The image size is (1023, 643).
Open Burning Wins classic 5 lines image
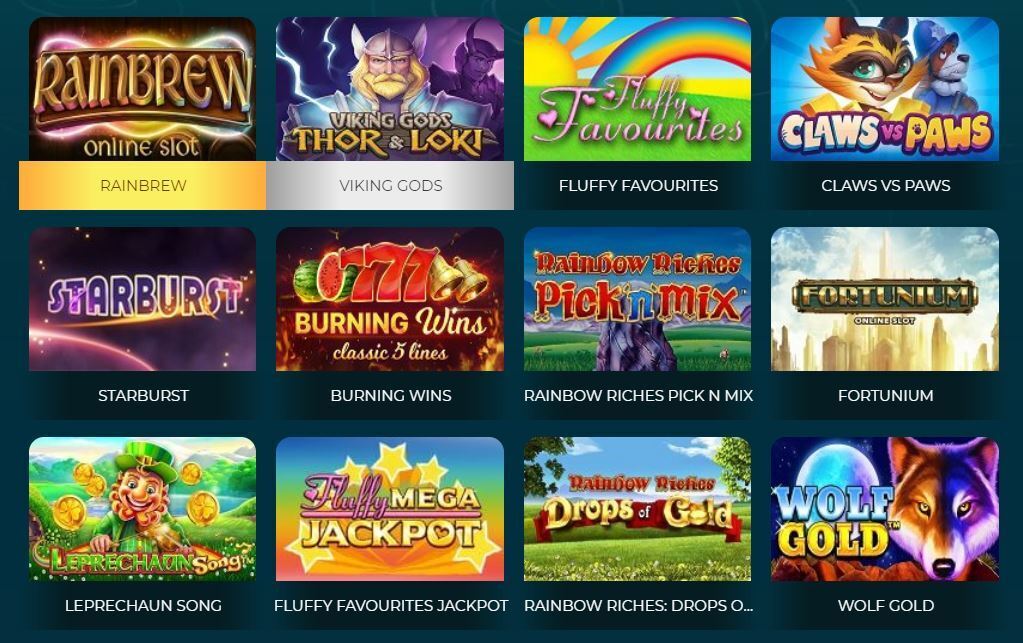coord(390,299)
